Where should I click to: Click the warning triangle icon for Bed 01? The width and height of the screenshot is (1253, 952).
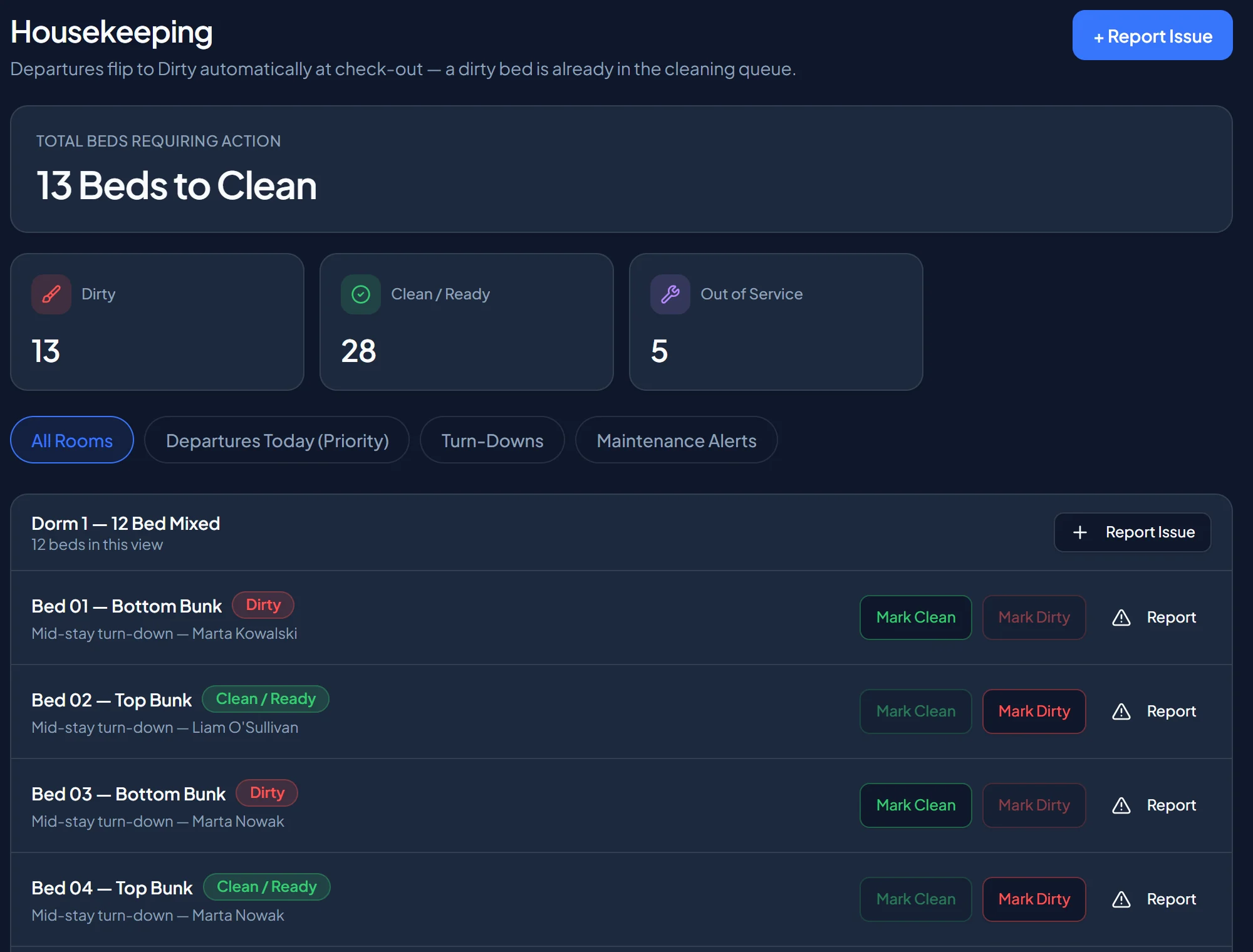click(x=1121, y=618)
